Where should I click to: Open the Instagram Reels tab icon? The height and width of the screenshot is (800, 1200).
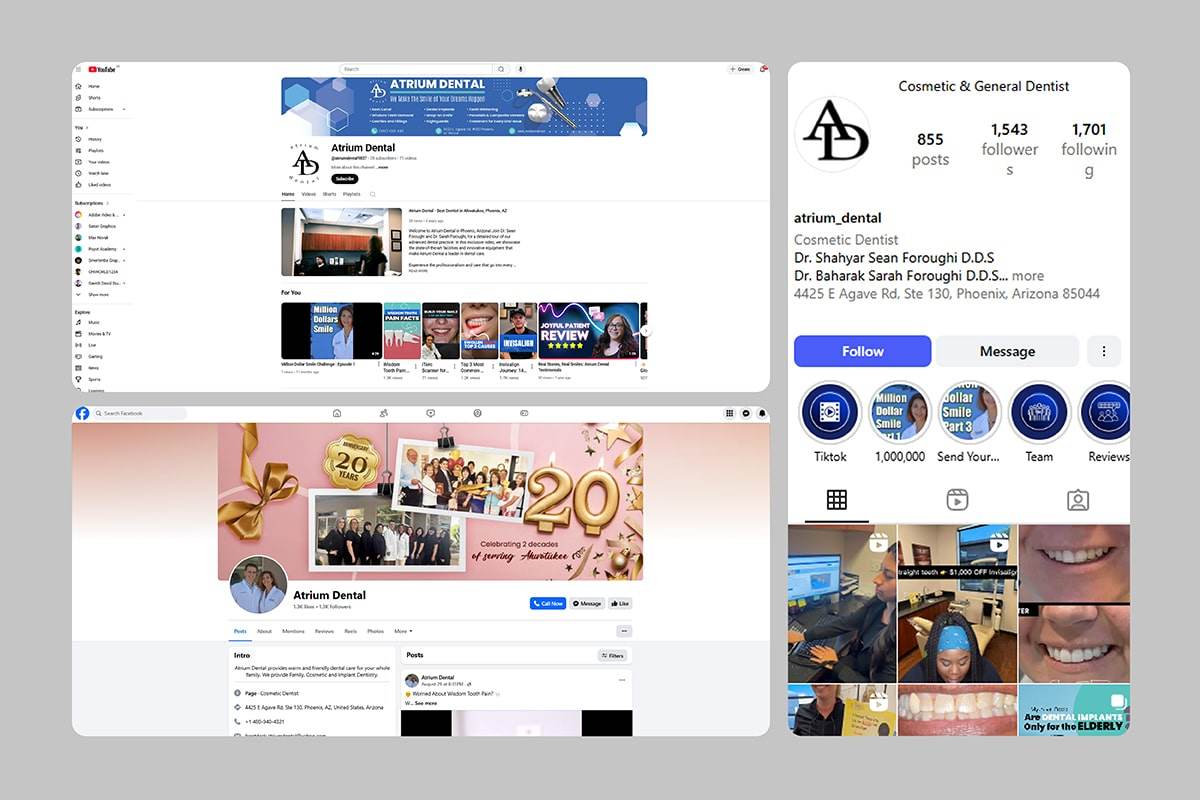pyautogui.click(x=958, y=500)
